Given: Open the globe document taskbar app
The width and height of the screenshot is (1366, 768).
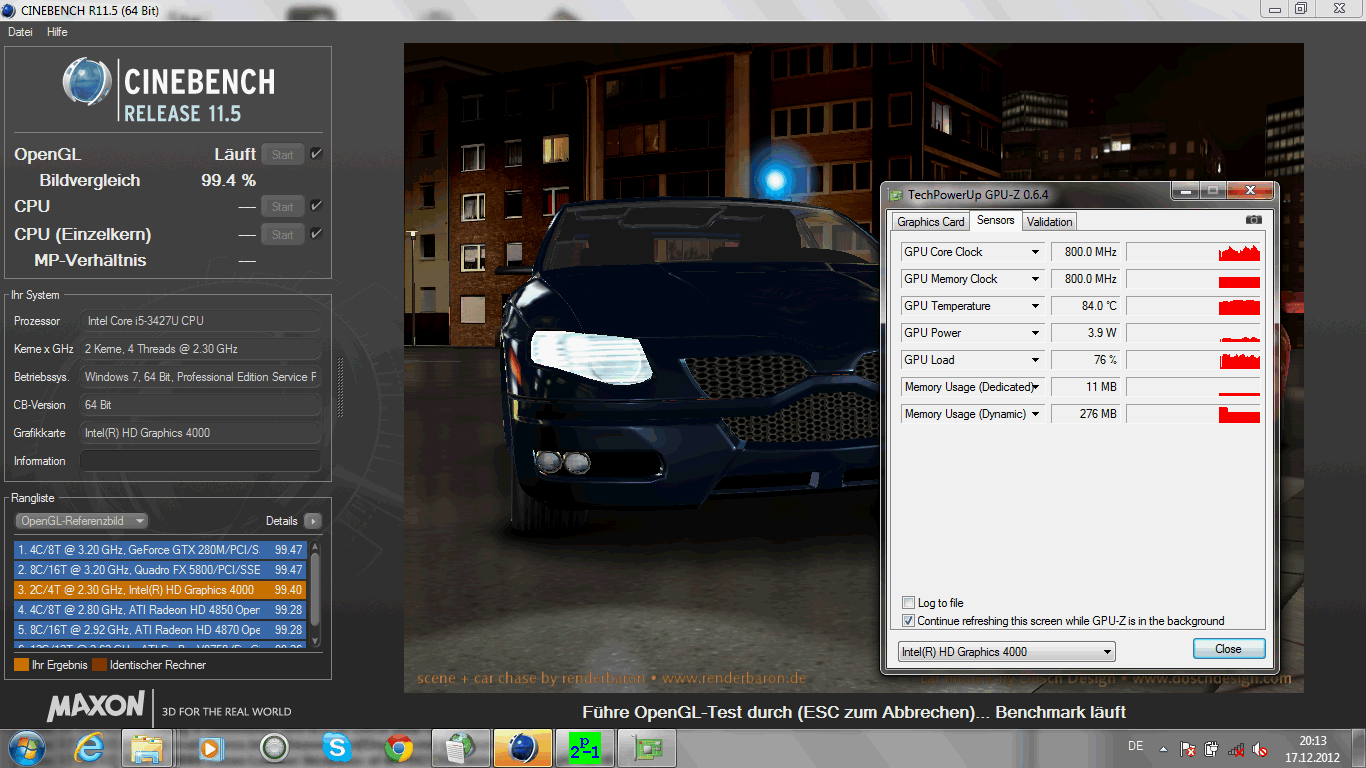Looking at the screenshot, I should pos(461,747).
